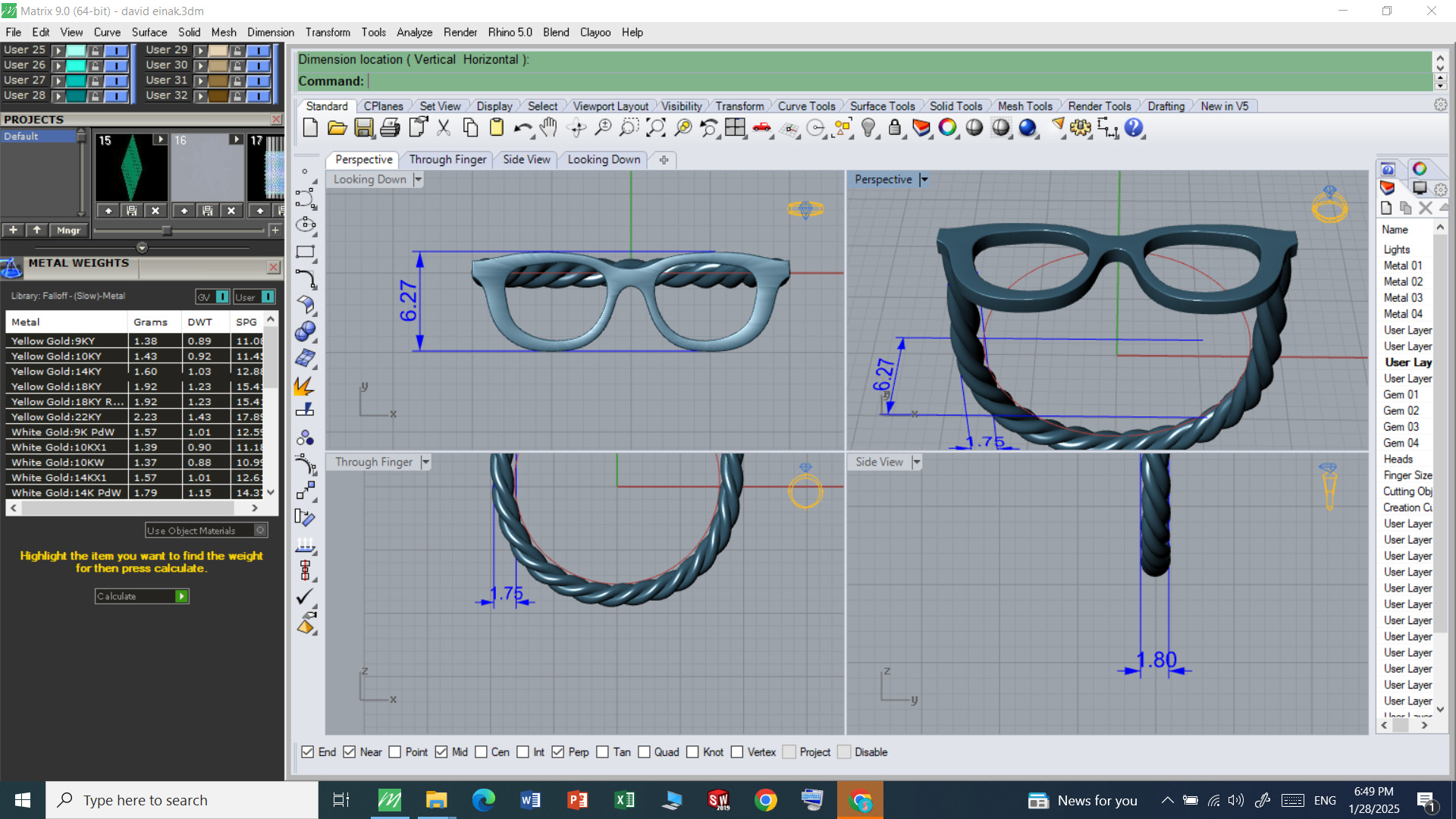Image resolution: width=1456 pixels, height=819 pixels.
Task: Expand the User 30 layer arrow
Action: pyautogui.click(x=200, y=65)
